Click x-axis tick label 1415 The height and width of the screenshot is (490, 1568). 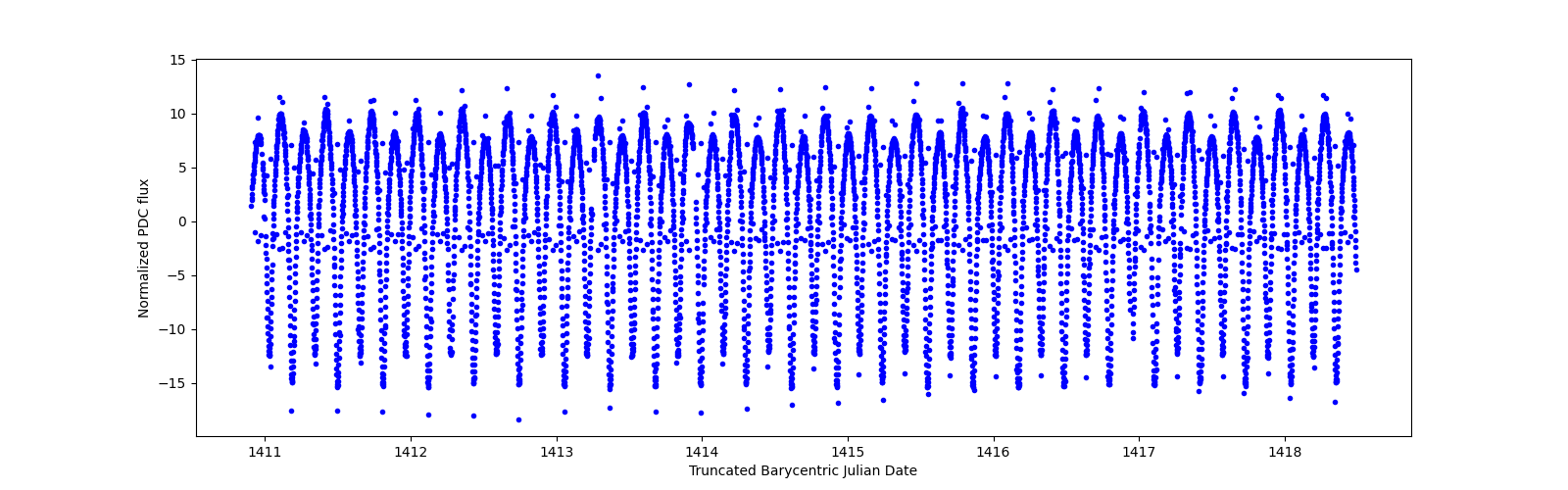coord(848,452)
